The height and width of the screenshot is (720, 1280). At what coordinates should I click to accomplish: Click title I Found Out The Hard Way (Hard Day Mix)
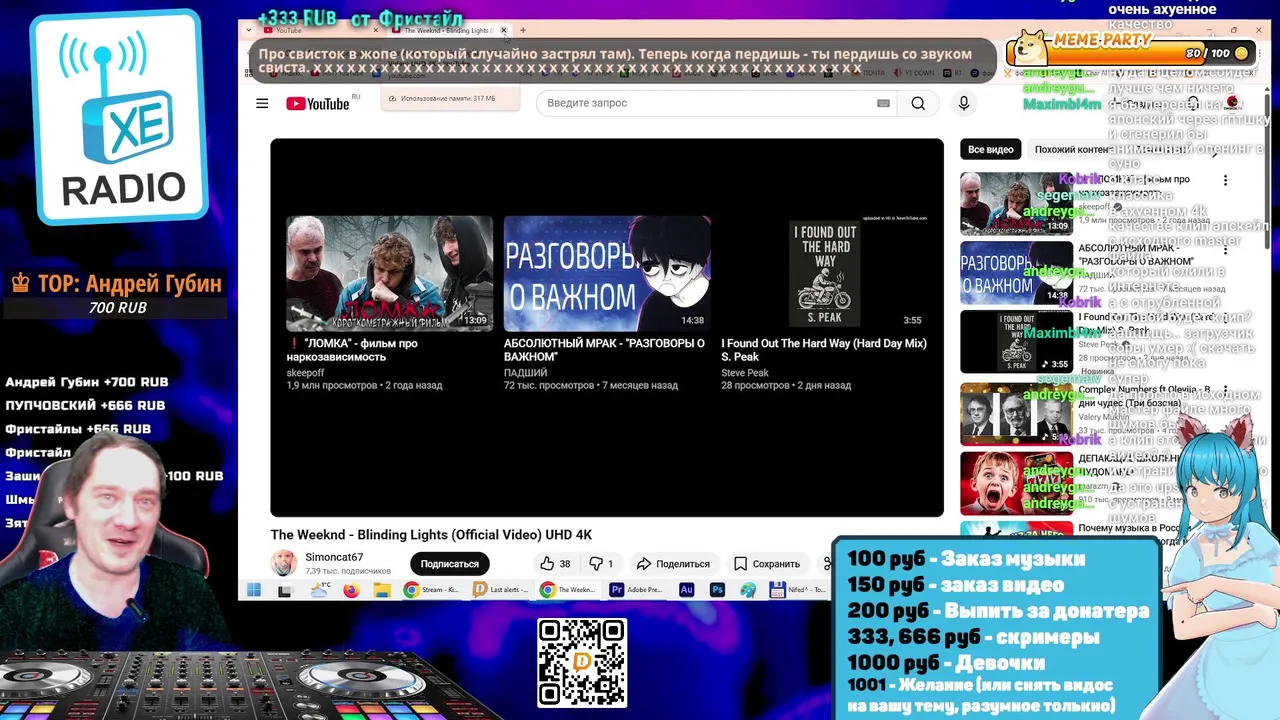[824, 350]
